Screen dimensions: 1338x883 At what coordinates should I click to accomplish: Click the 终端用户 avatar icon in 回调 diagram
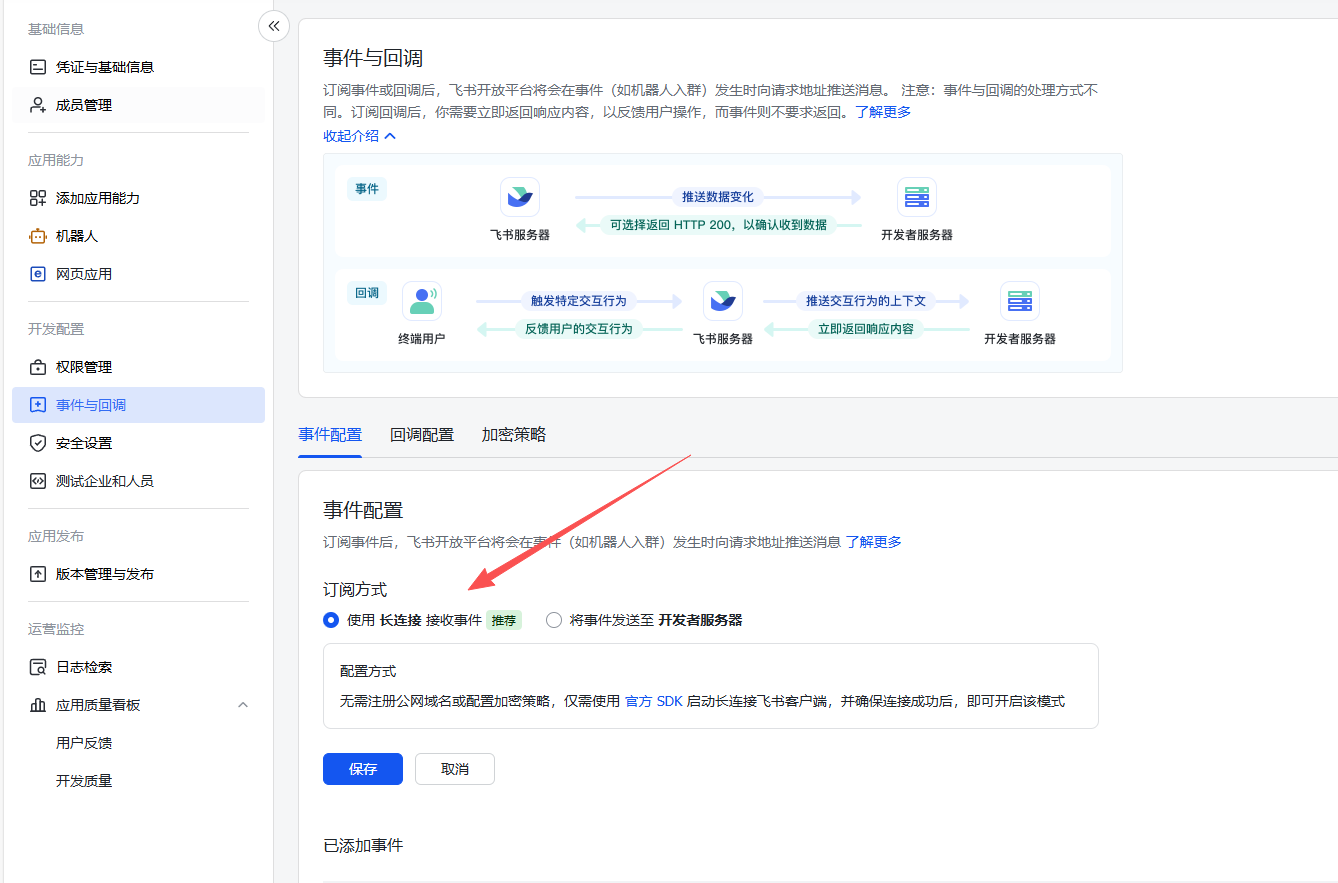click(x=422, y=301)
